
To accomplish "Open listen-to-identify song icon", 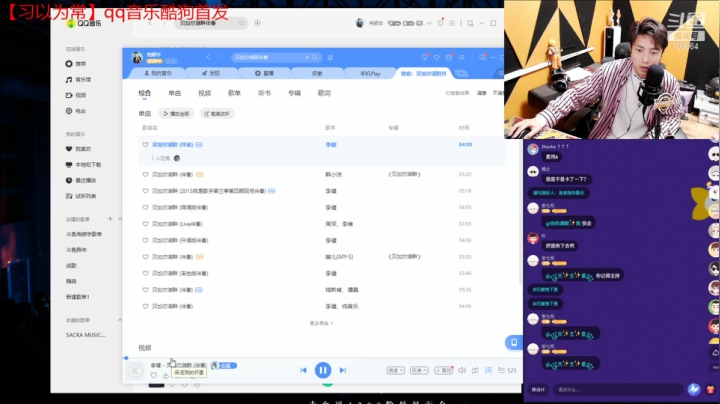I will [330, 57].
